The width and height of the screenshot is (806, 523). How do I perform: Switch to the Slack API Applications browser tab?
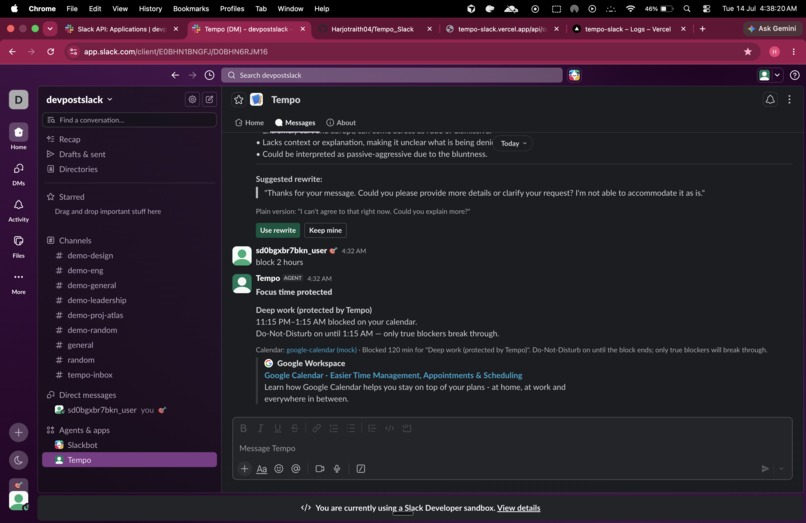pyautogui.click(x=121, y=29)
